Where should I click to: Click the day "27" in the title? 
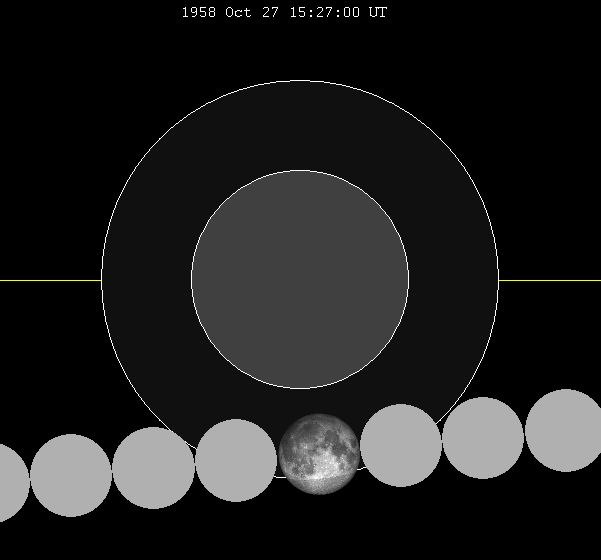[x=270, y=13]
